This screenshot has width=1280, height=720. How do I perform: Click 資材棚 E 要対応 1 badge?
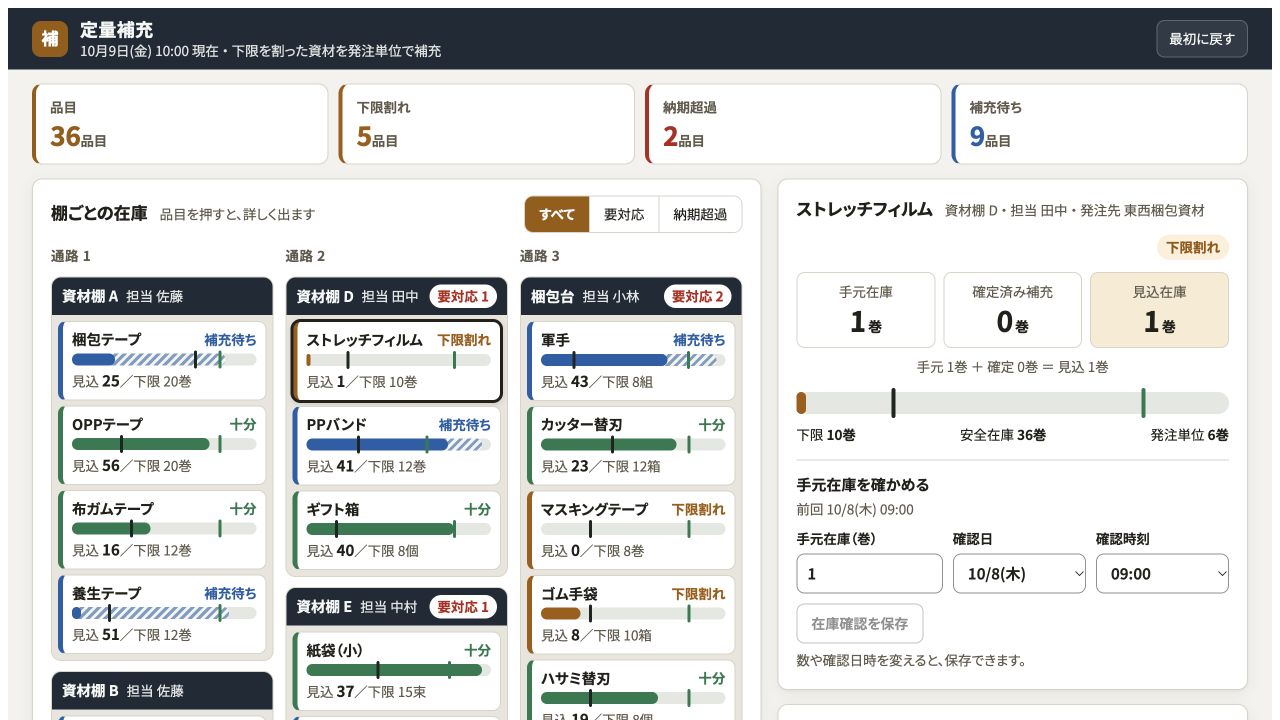pos(463,607)
